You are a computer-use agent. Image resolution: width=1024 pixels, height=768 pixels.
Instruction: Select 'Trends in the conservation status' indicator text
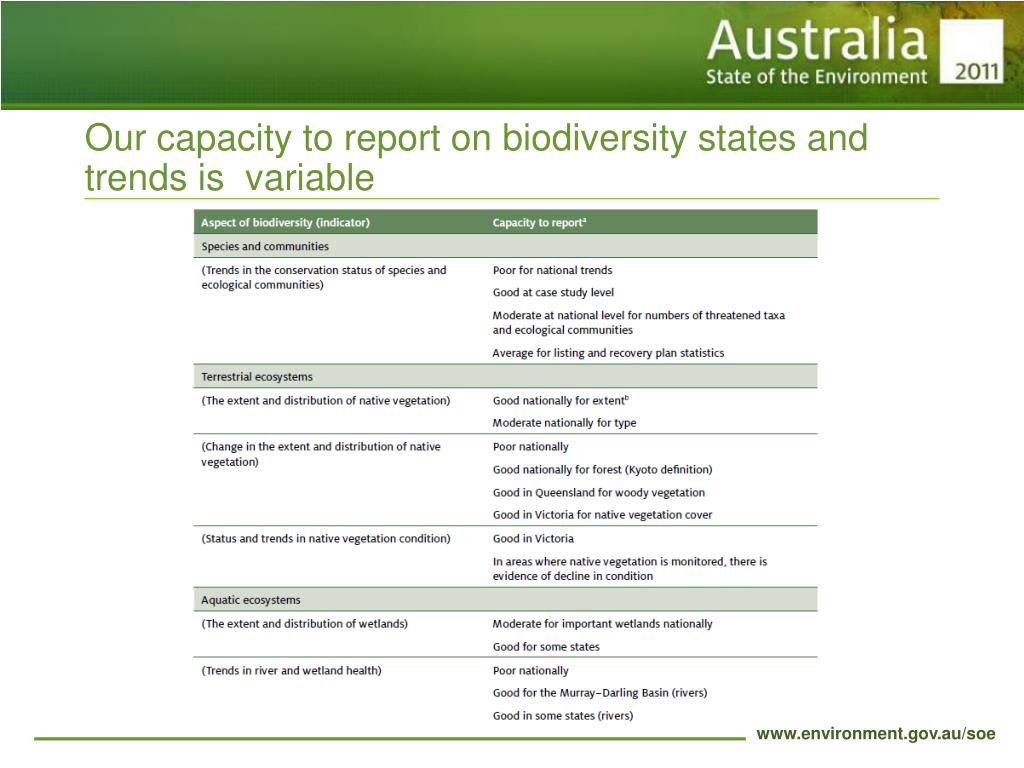pos(324,278)
